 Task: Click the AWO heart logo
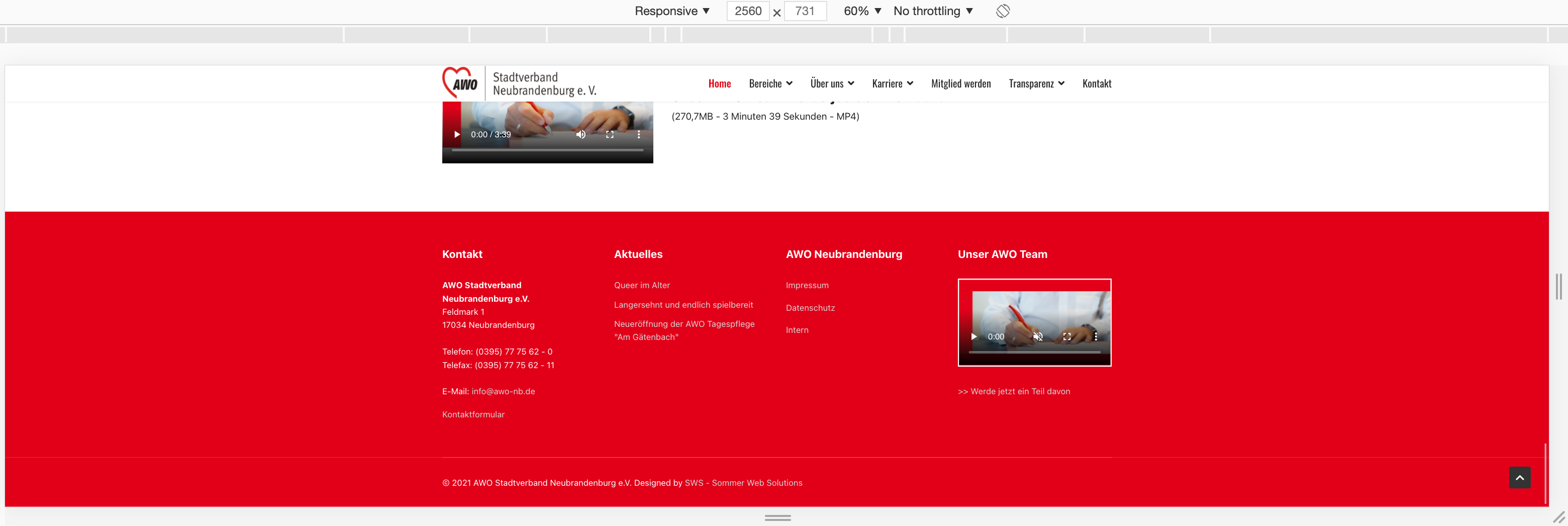460,83
